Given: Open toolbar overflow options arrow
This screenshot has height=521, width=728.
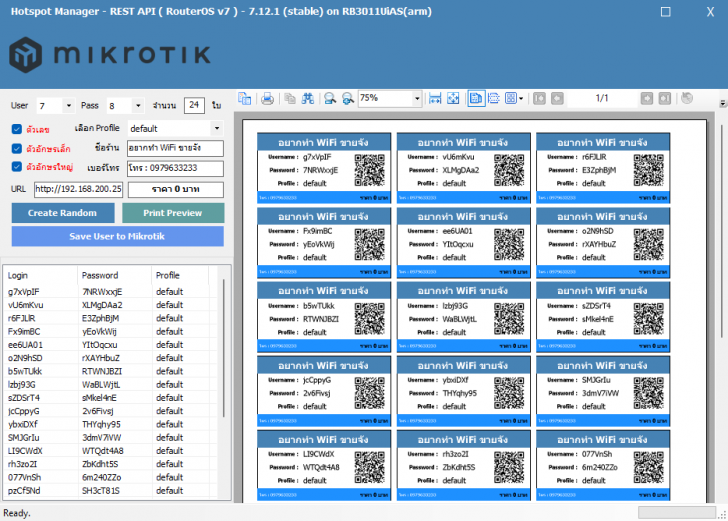Looking at the screenshot, I should [723, 103].
